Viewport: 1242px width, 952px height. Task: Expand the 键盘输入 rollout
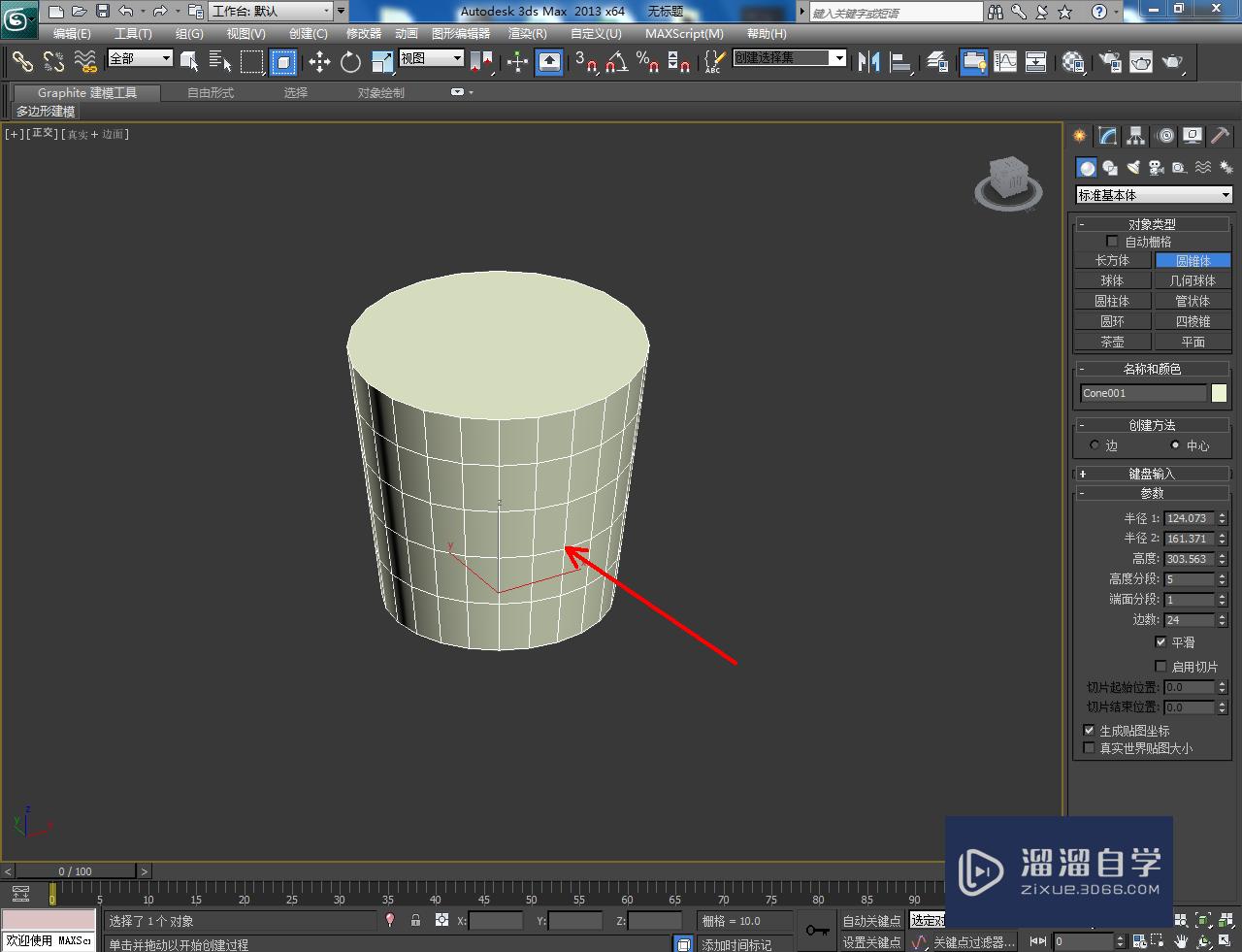(1152, 474)
